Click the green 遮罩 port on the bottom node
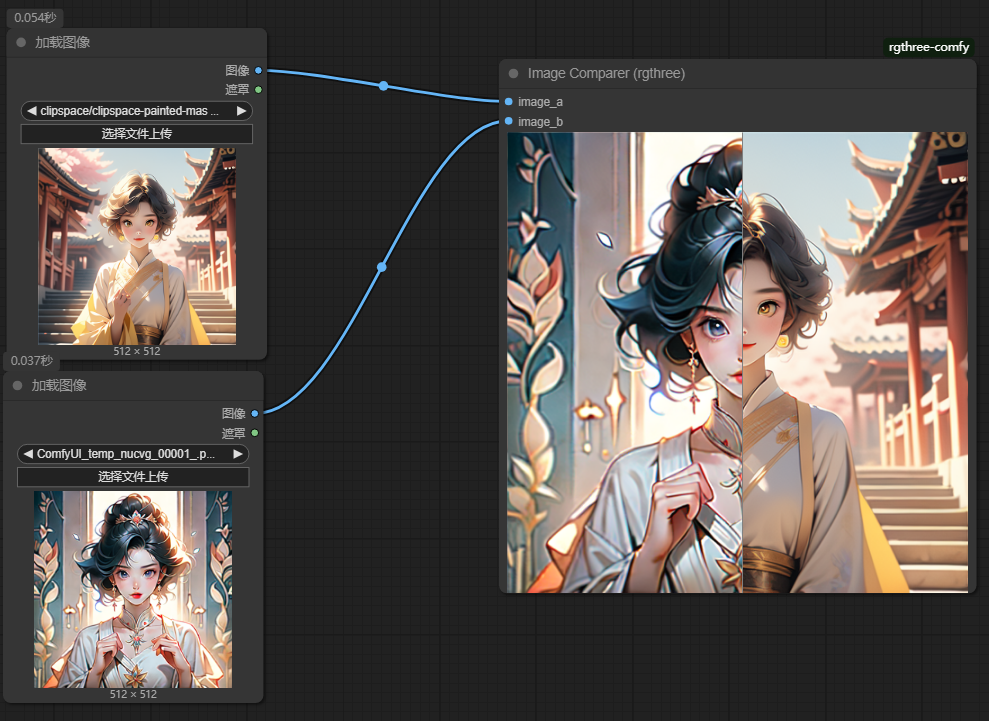 tap(254, 433)
